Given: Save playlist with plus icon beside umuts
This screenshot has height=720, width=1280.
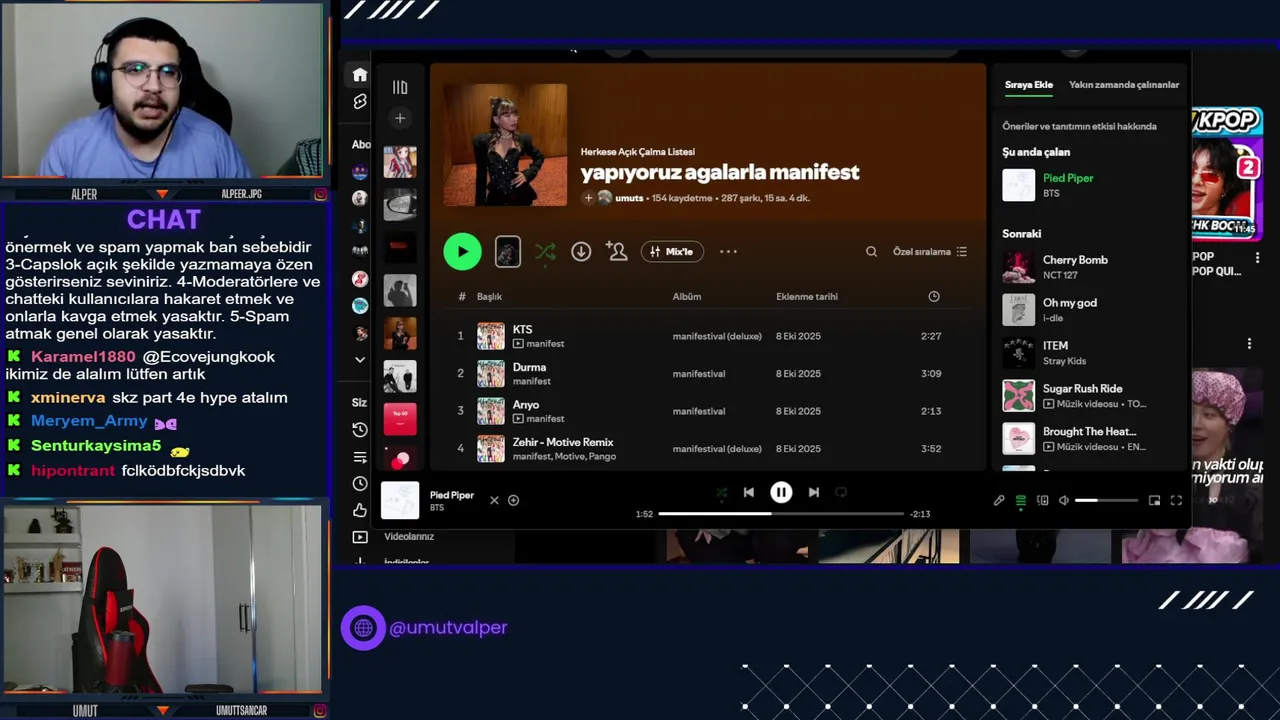Looking at the screenshot, I should [x=588, y=198].
